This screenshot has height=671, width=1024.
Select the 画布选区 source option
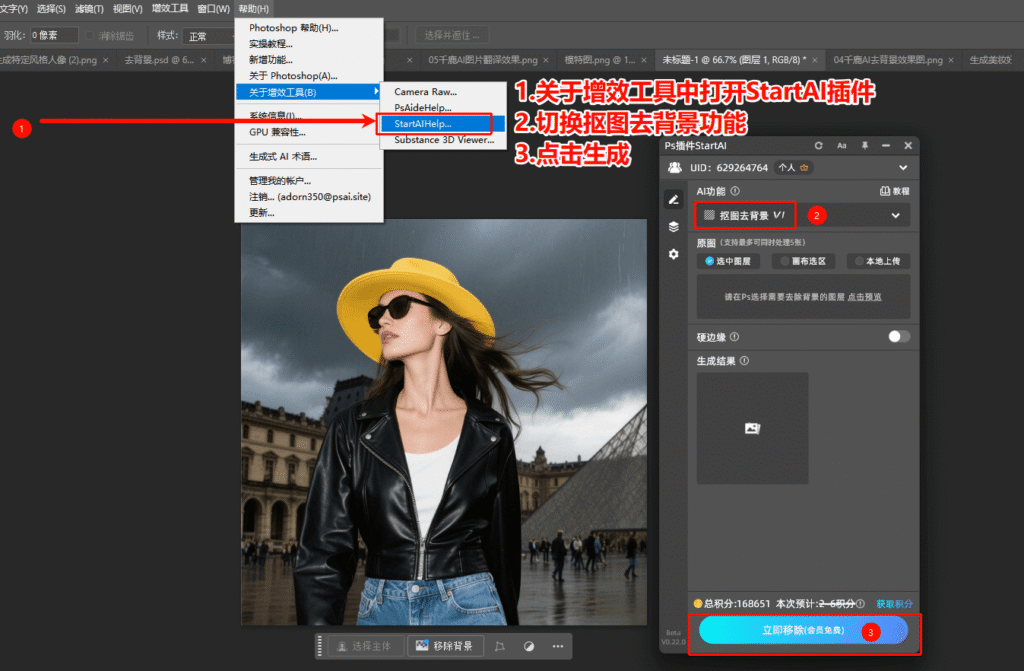point(803,261)
